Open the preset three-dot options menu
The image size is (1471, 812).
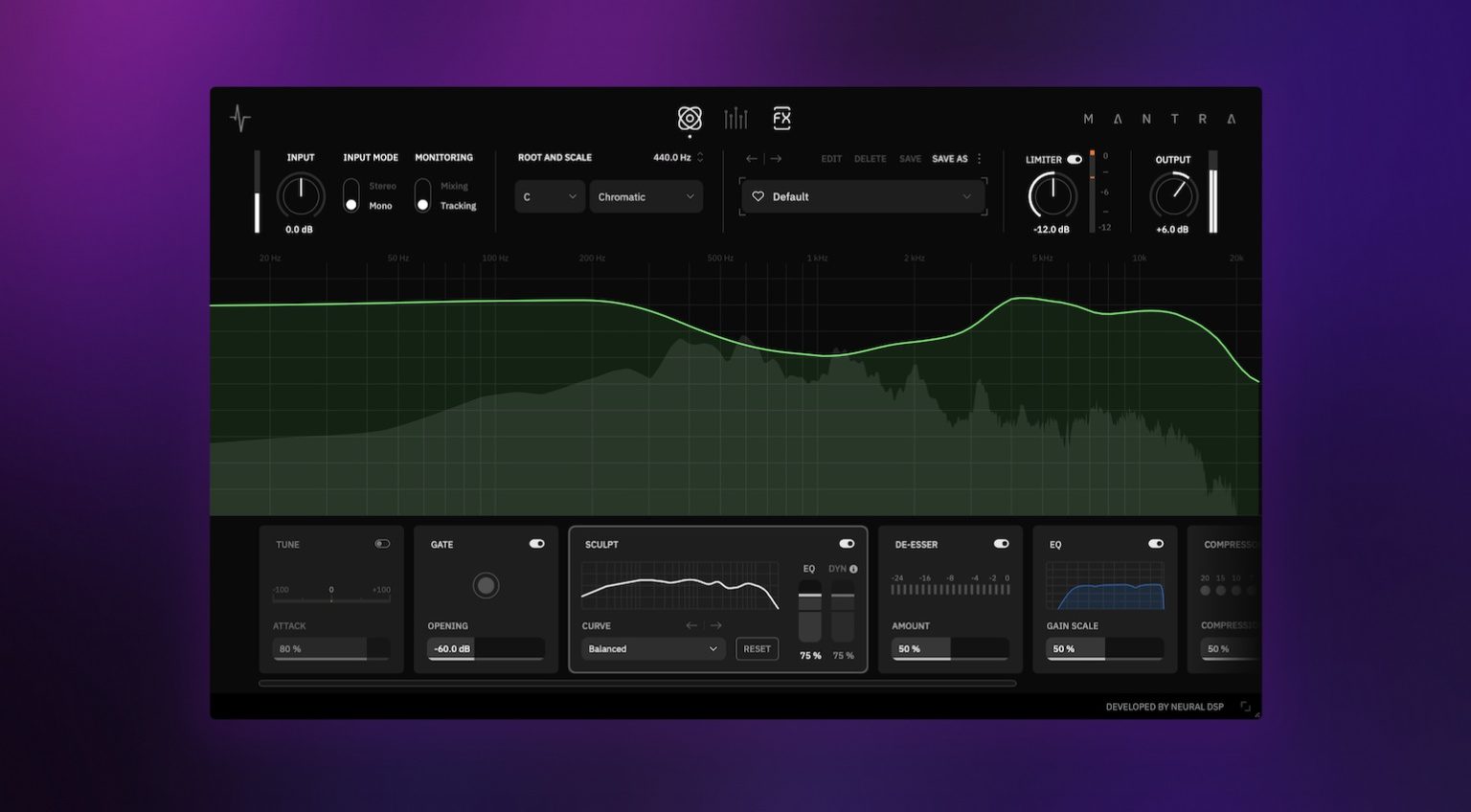tap(979, 158)
